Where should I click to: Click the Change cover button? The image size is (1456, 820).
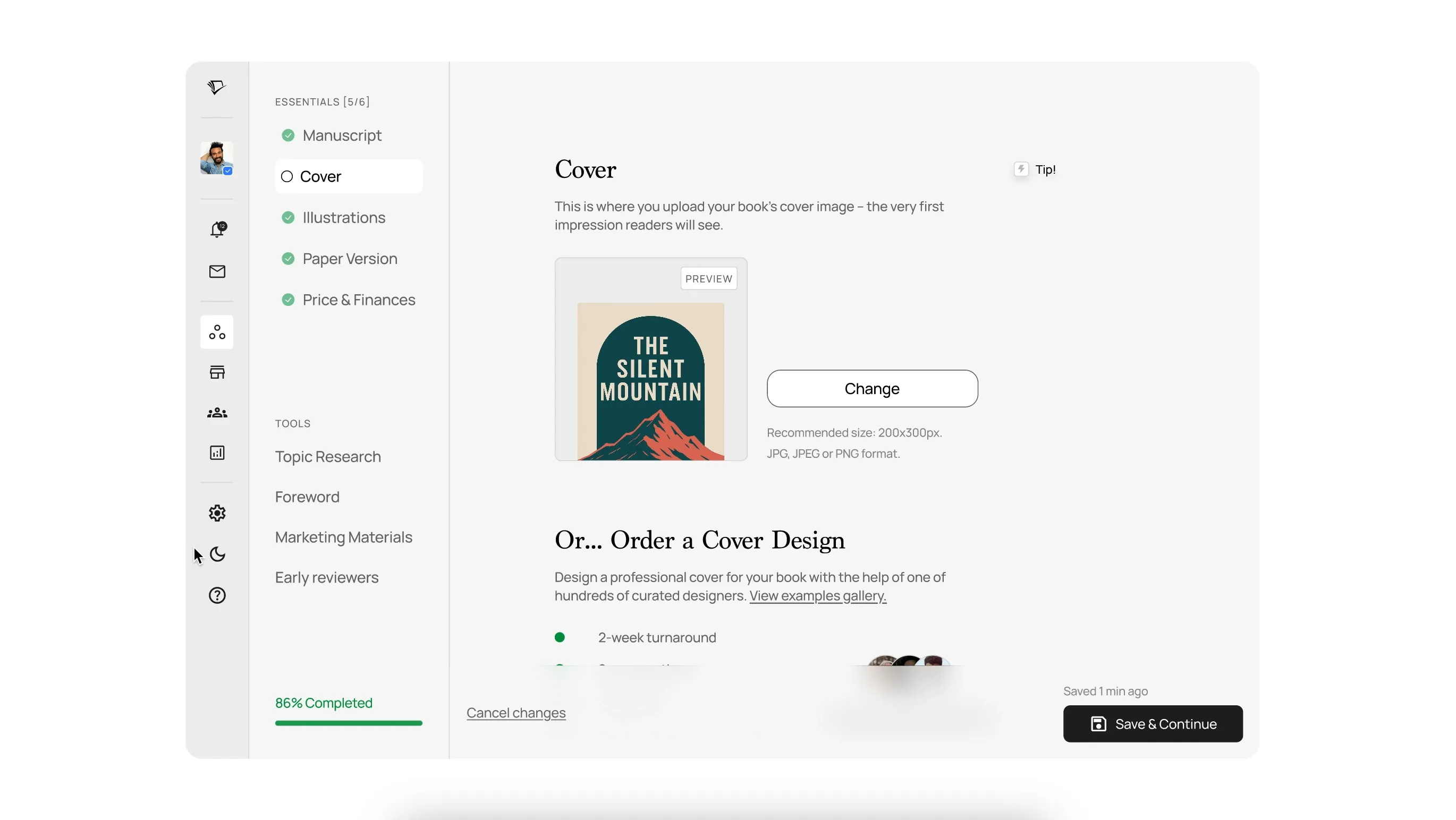tap(871, 389)
